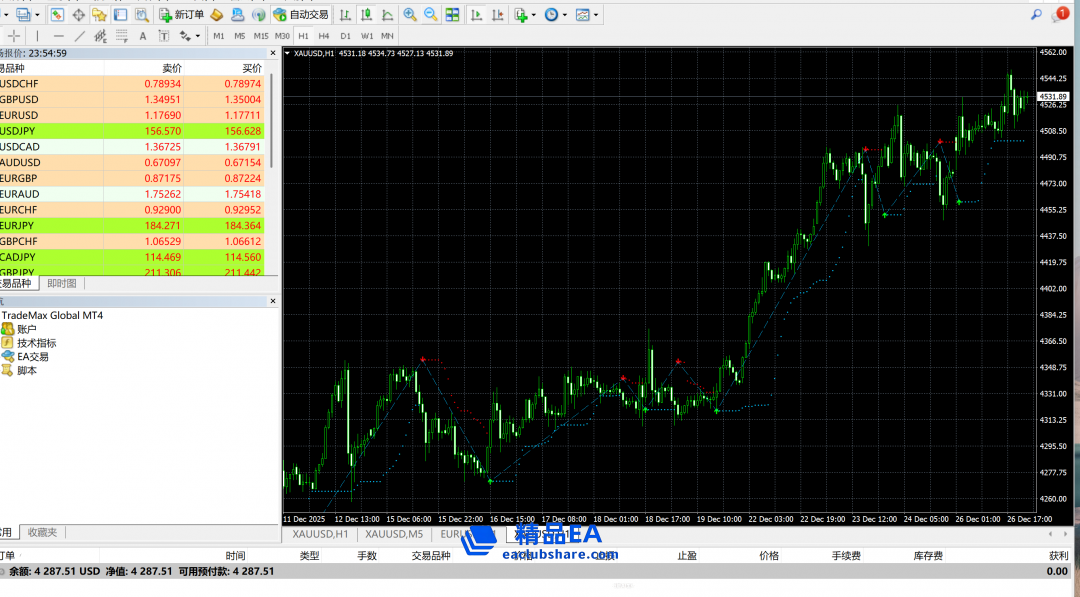Open the indicators list dropdown arrow

pos(534,15)
